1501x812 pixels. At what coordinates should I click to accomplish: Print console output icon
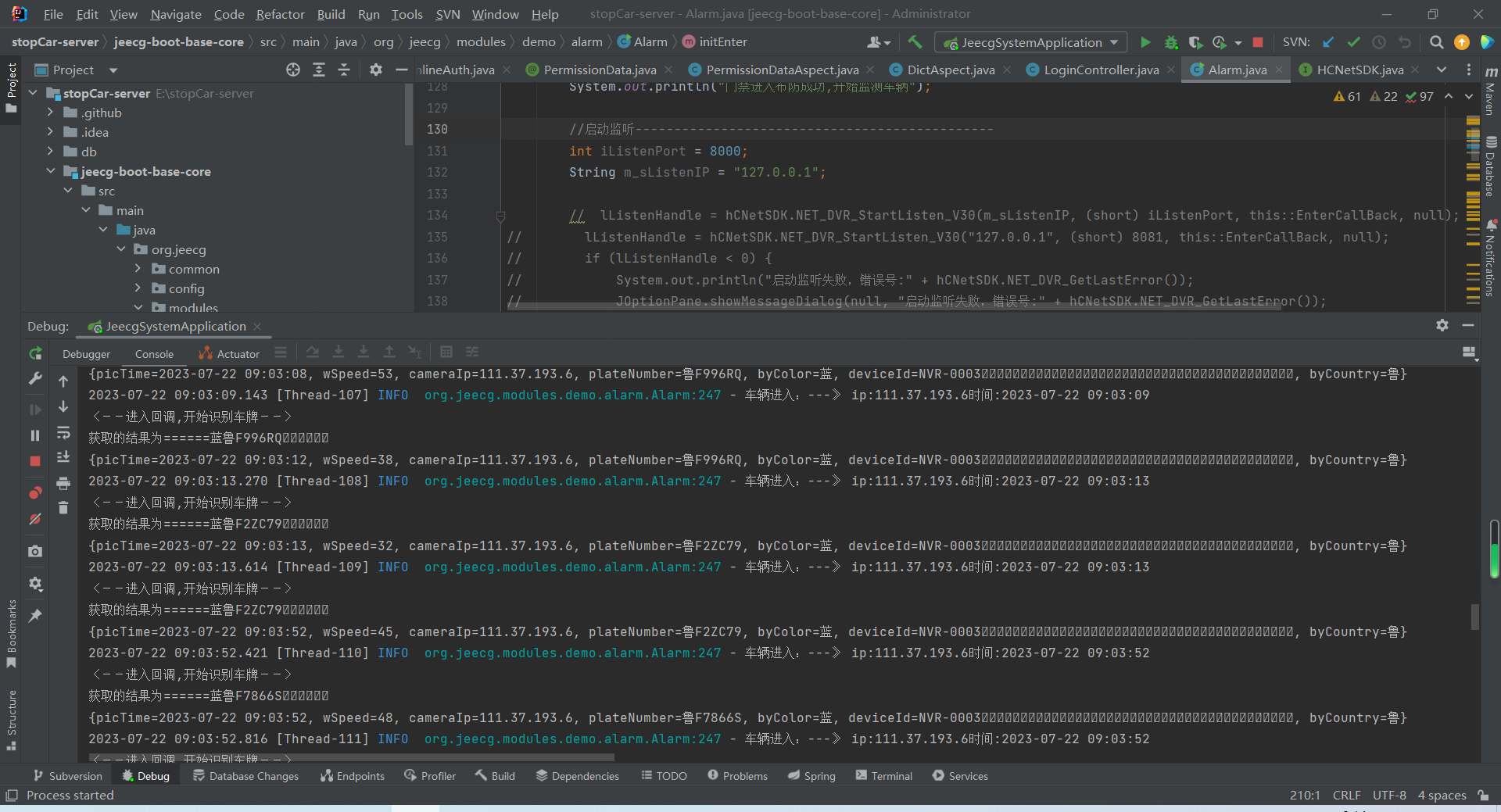tap(63, 483)
